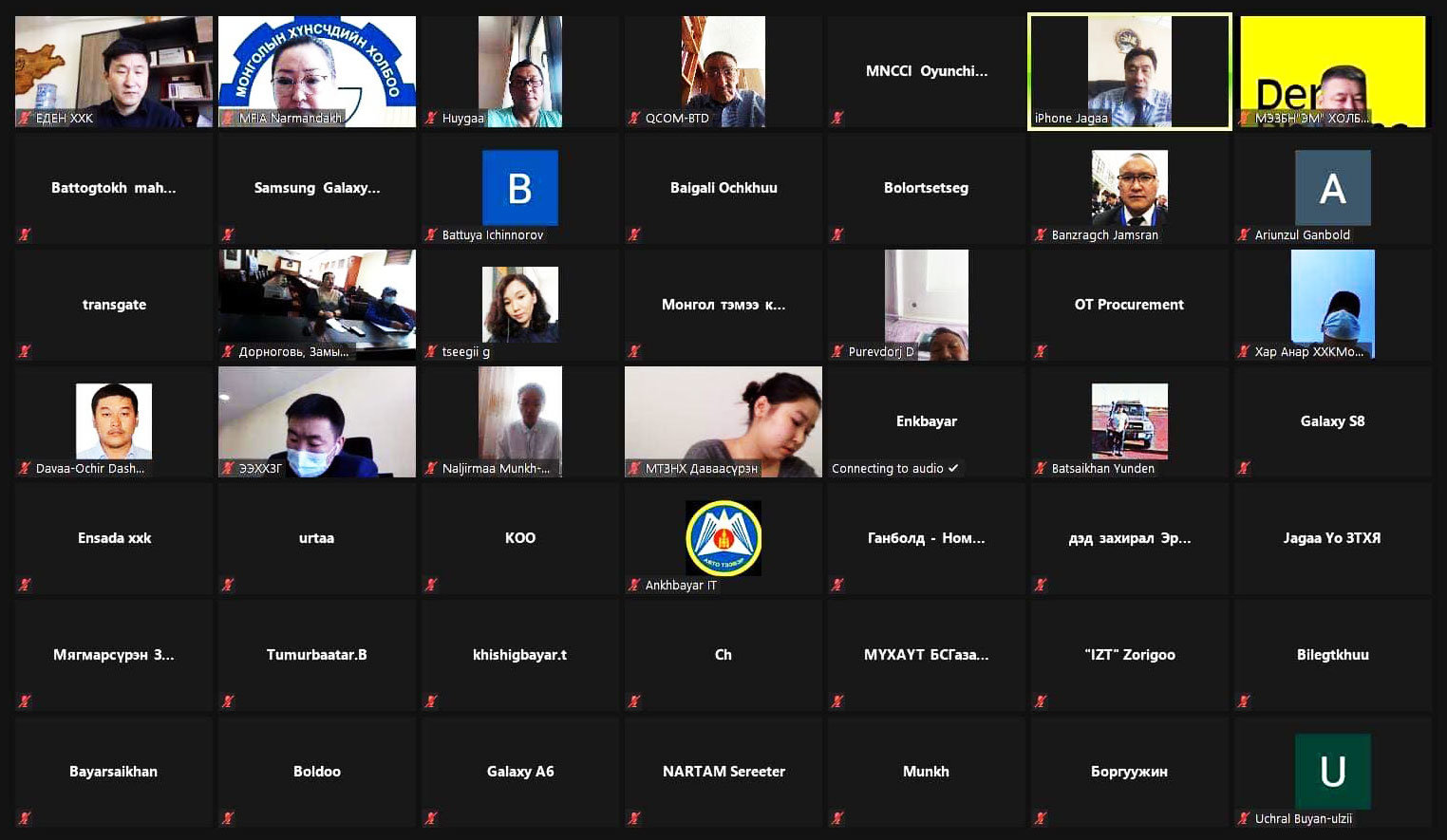Screen dimensions: 1447x840
Task: Click the blue B avatar of Battuya Ichinnorov
Action: coord(519,188)
